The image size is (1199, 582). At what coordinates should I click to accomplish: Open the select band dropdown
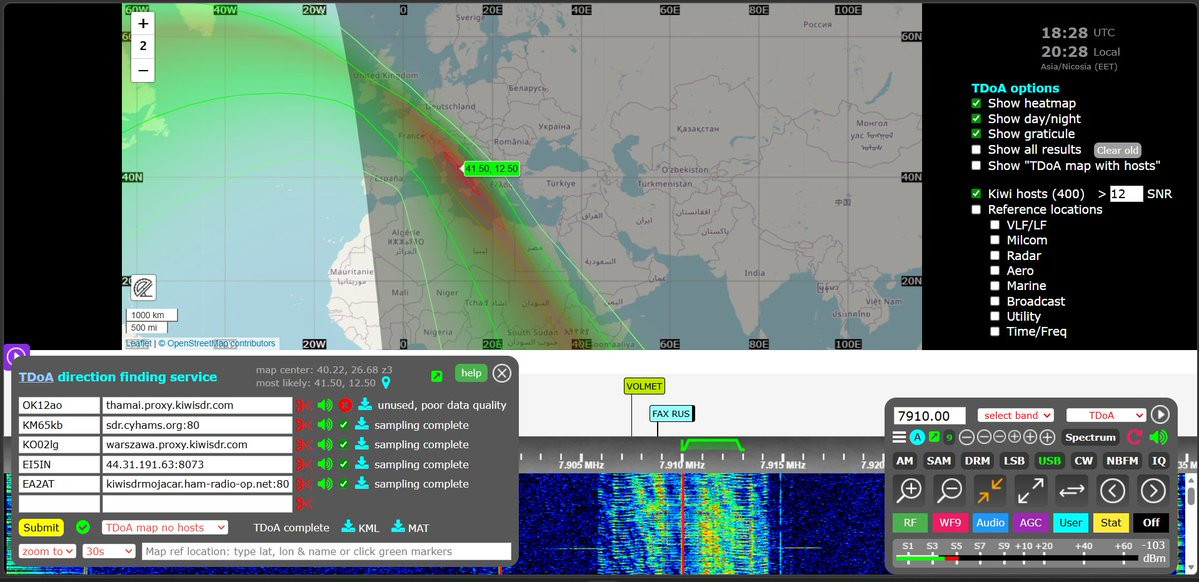1017,415
